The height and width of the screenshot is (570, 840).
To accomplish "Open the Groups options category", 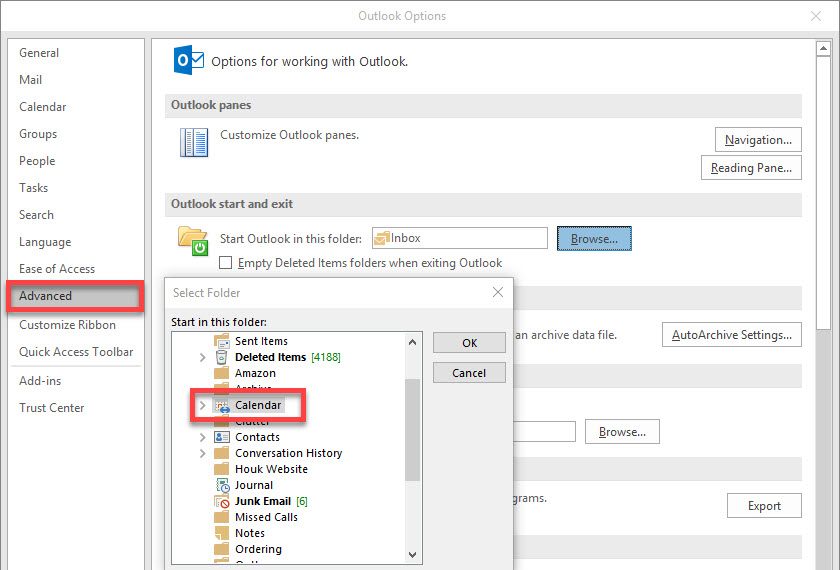I will click(38, 134).
